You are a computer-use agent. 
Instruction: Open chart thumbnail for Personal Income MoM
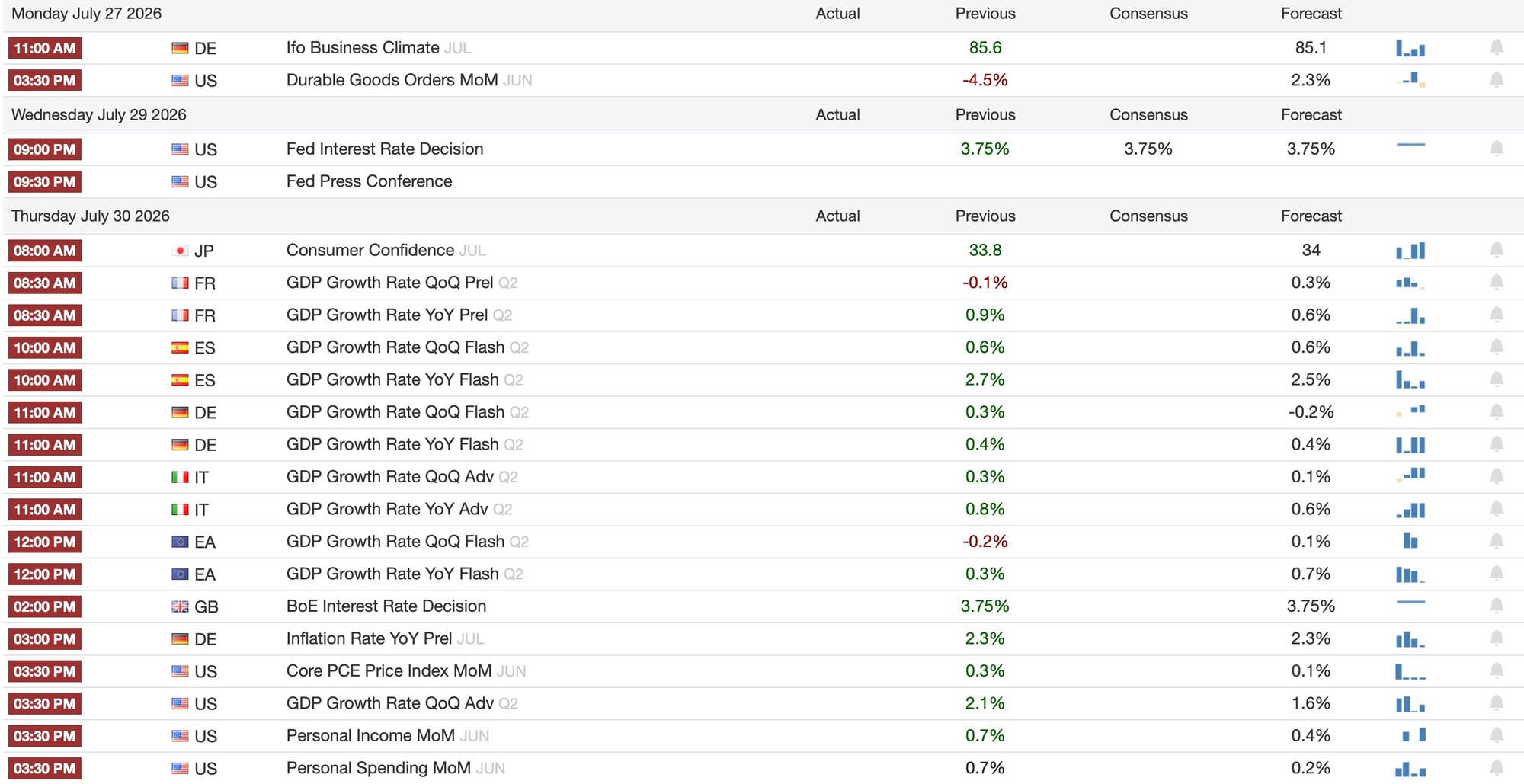tap(1410, 735)
